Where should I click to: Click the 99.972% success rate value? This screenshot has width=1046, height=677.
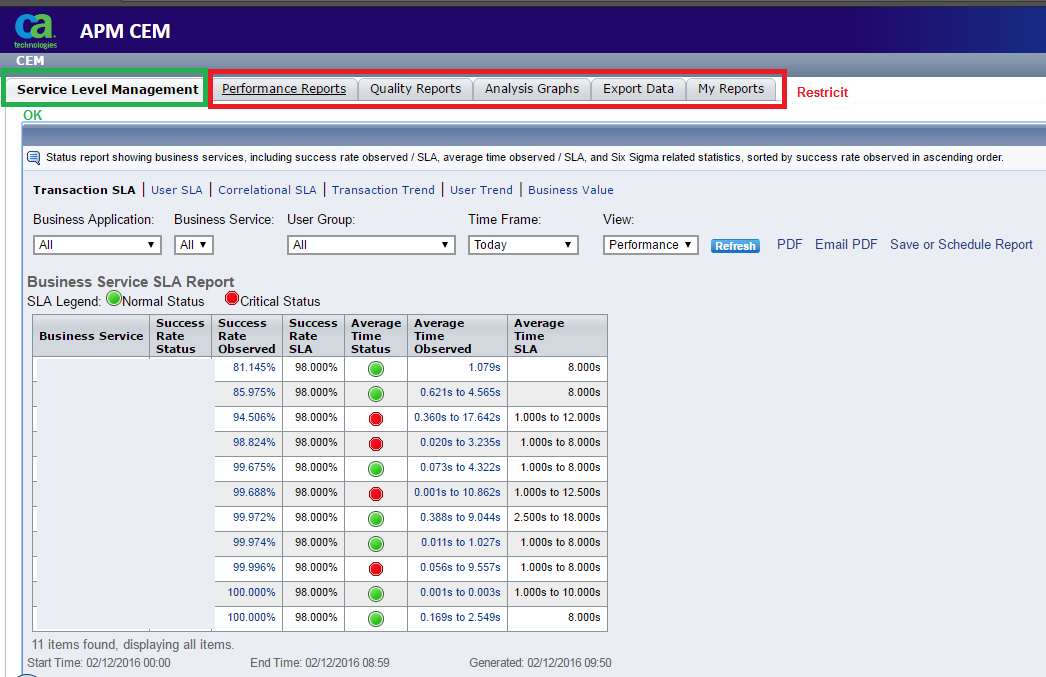254,518
